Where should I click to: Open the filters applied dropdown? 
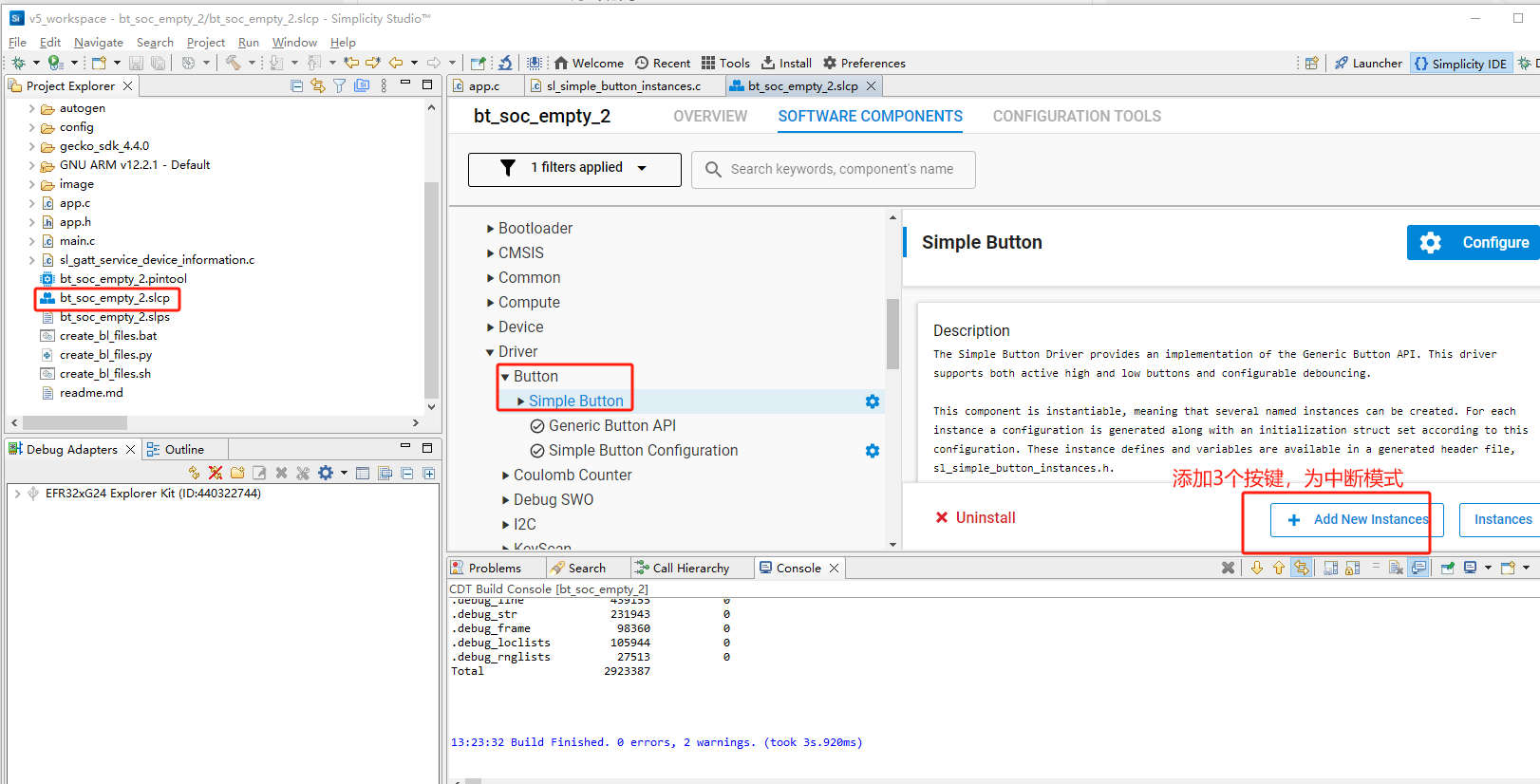[x=574, y=169]
